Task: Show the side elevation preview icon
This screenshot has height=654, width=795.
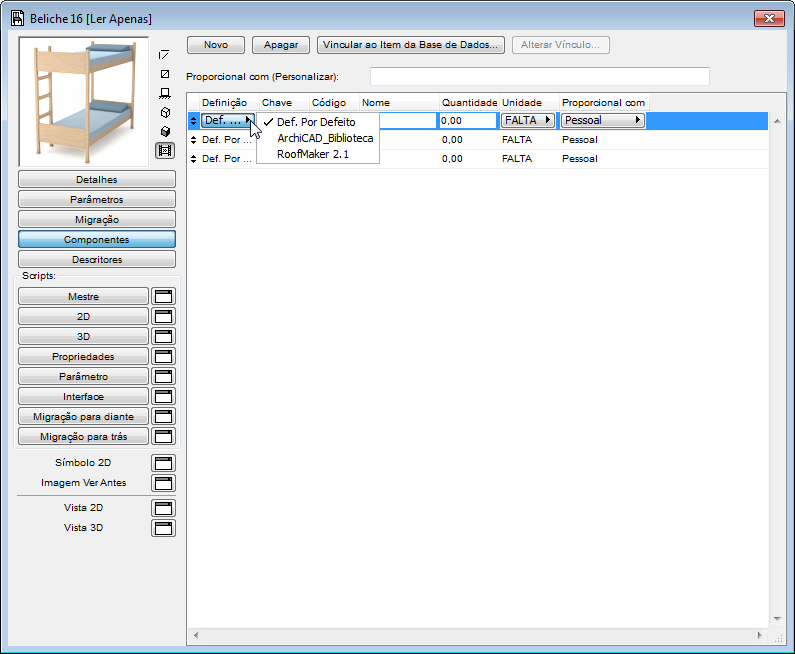Action: [x=165, y=93]
